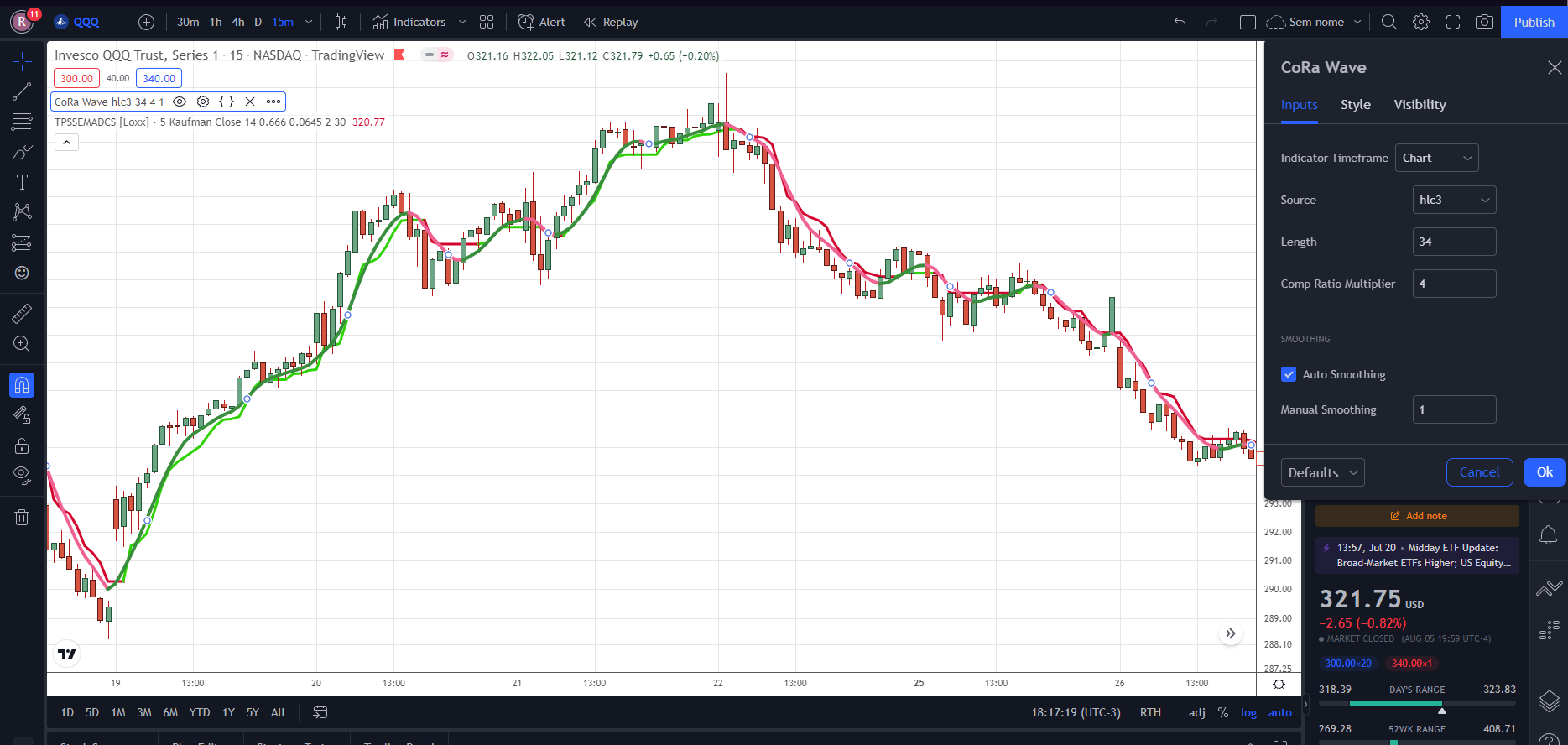Click the Publish button
Image resolution: width=1568 pixels, height=745 pixels.
pos(1534,22)
